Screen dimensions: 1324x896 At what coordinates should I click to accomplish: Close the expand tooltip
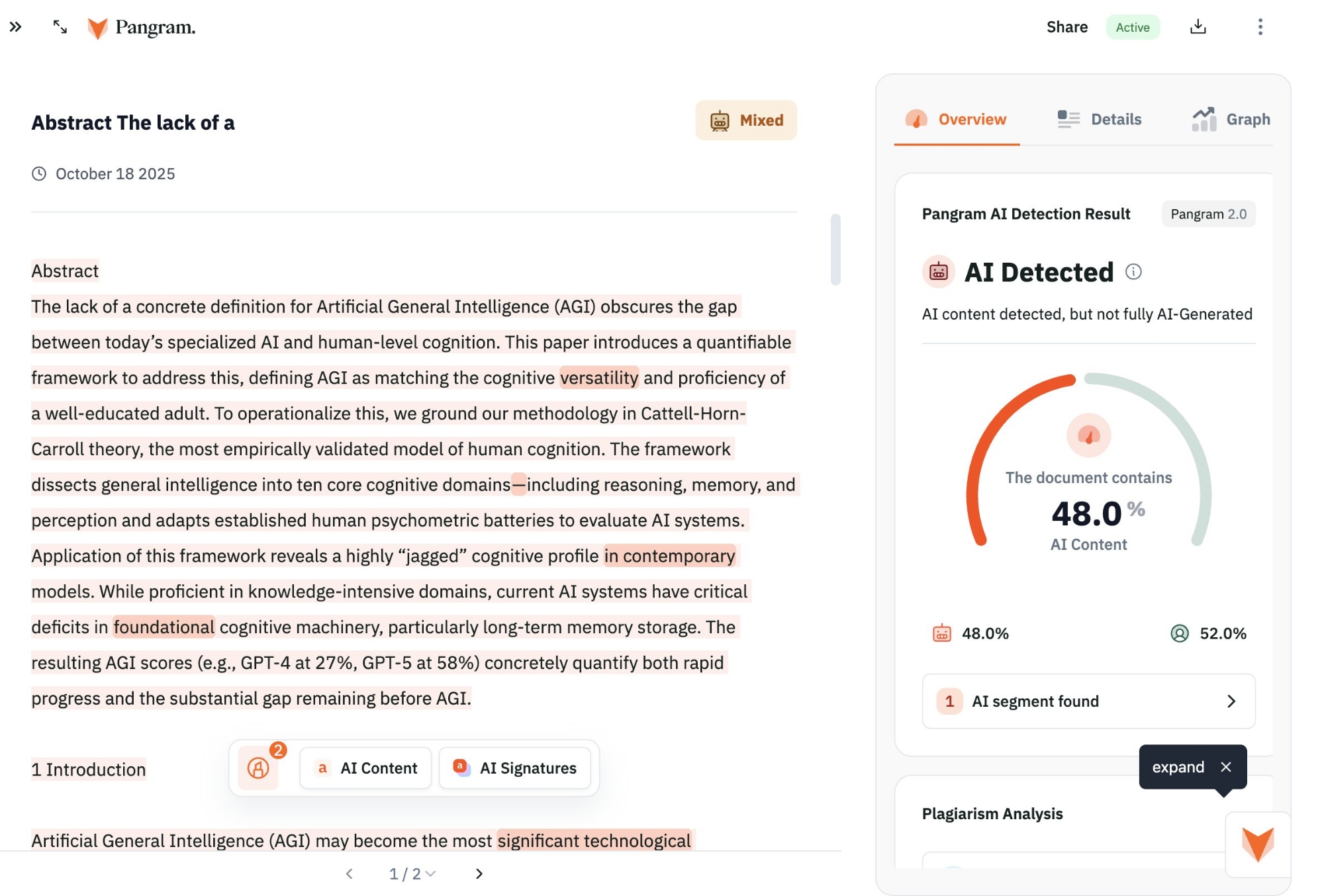tap(1226, 767)
